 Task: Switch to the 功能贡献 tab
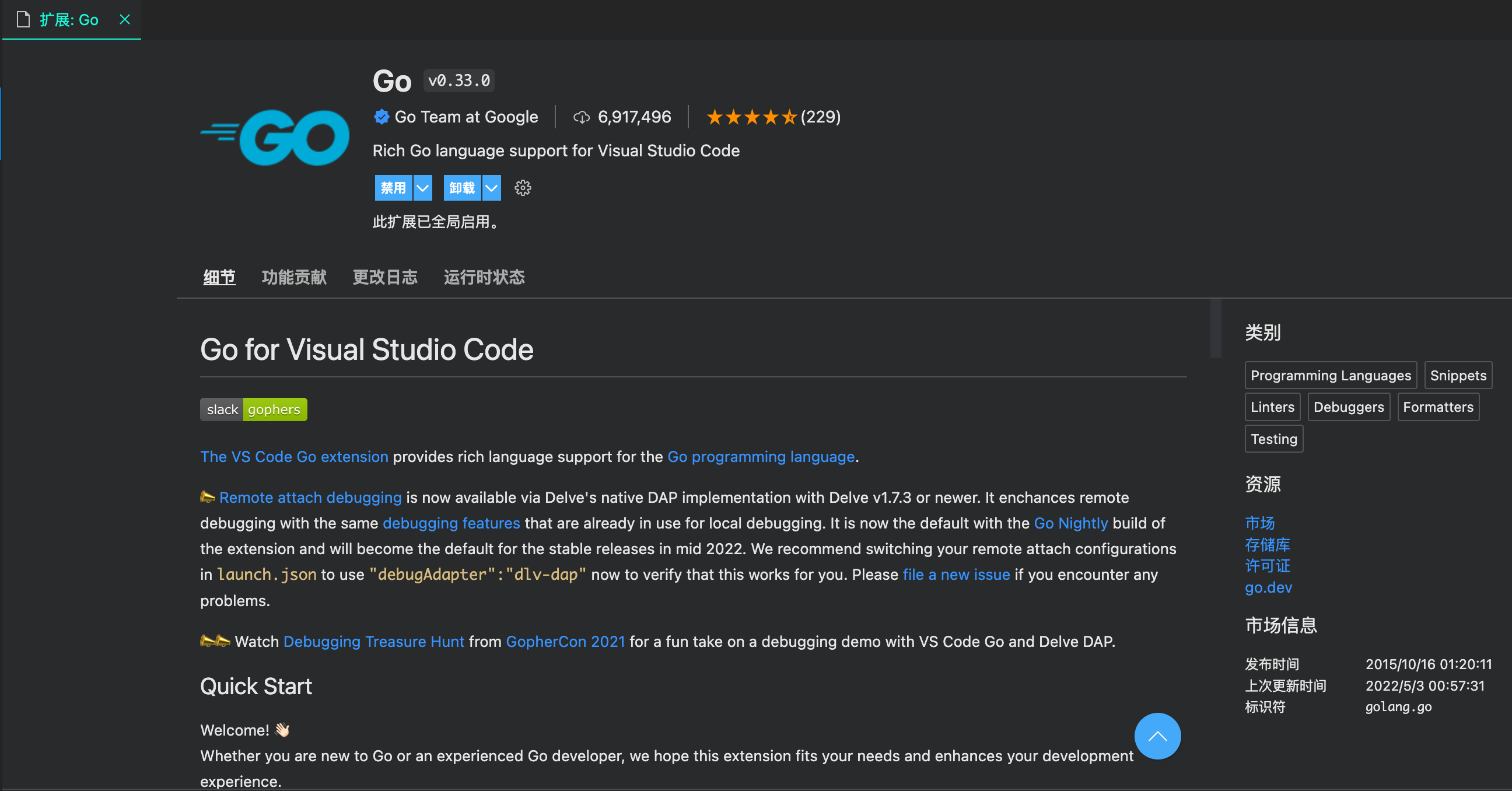click(294, 277)
